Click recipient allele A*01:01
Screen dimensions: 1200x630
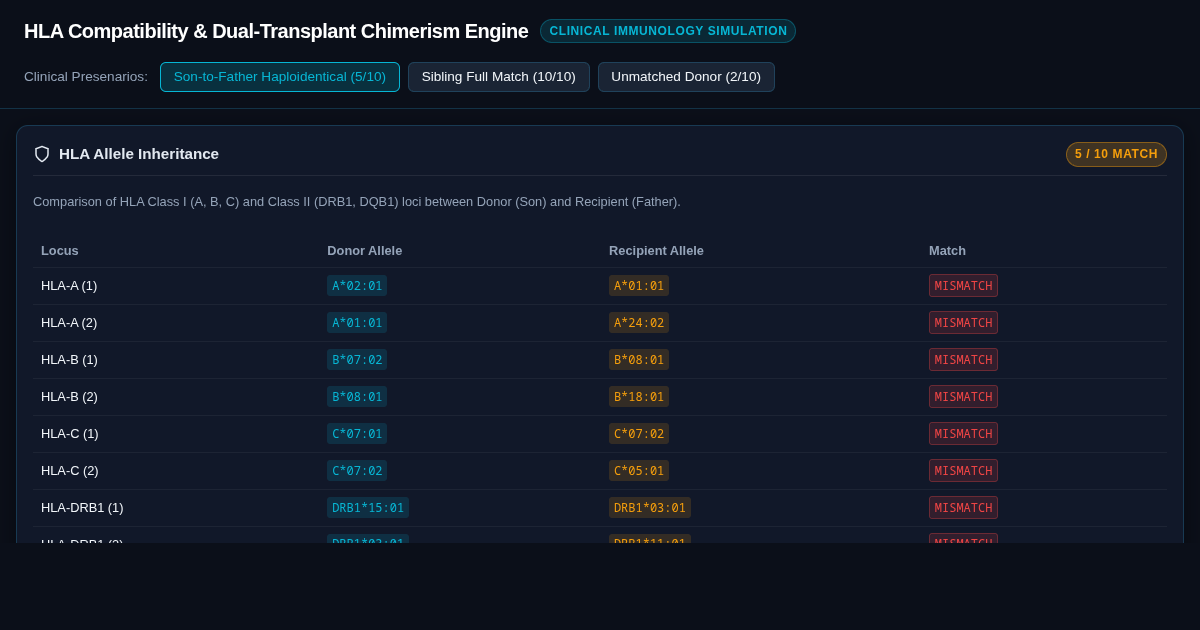coord(639,286)
